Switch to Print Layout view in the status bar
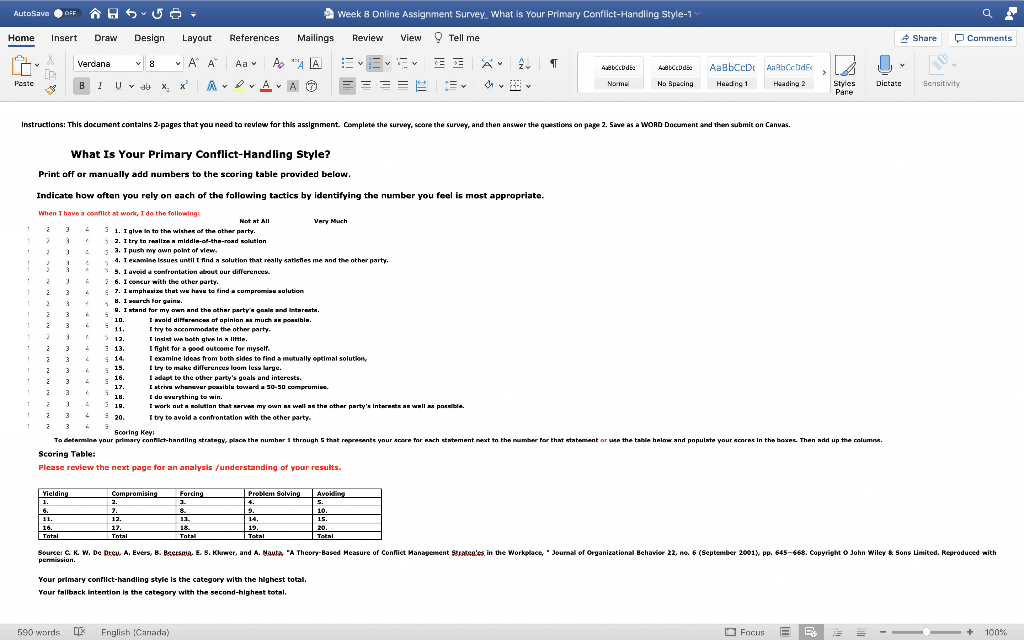The height and width of the screenshot is (640, 1024). (786, 632)
